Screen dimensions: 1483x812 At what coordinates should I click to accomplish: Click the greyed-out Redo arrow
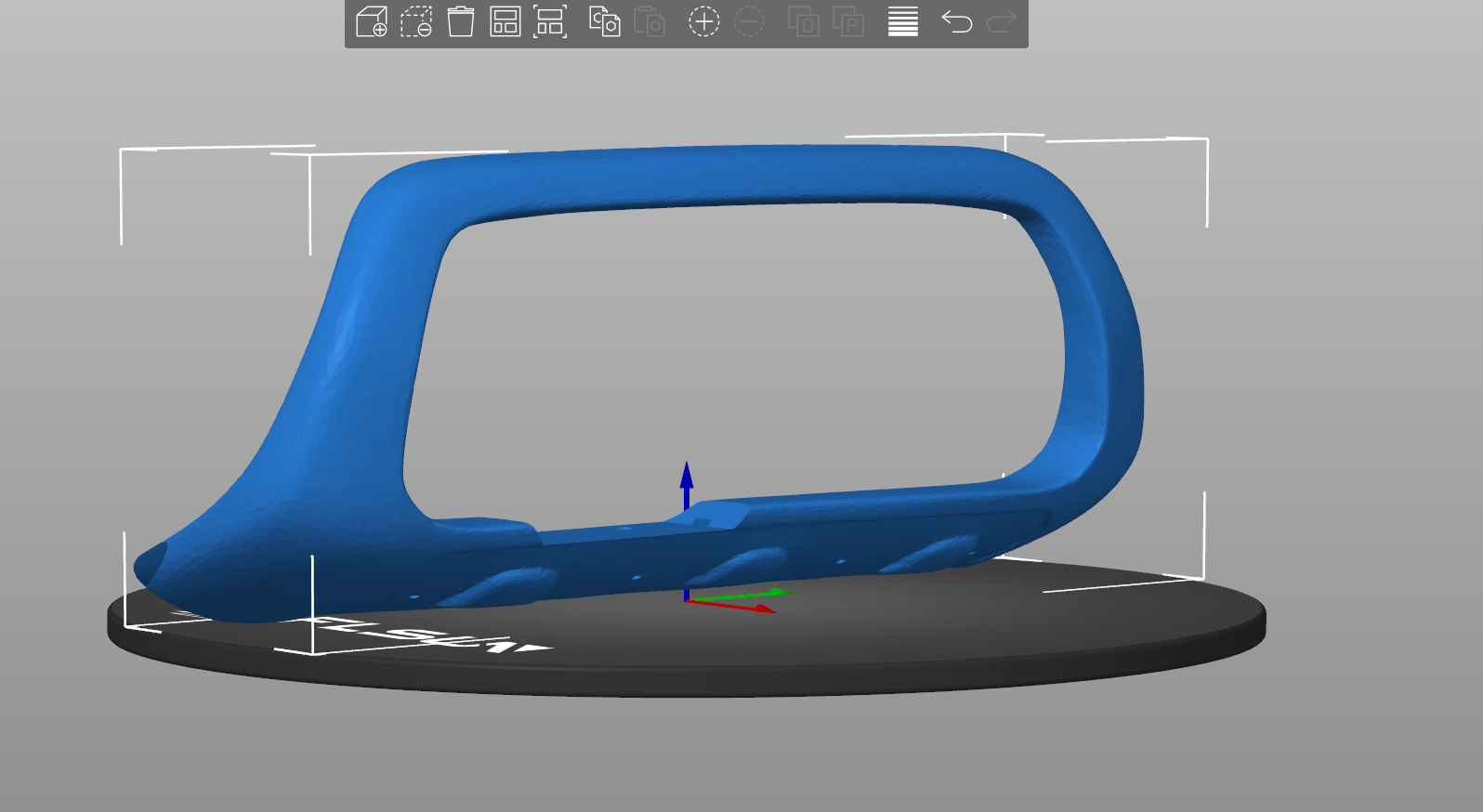1002,21
